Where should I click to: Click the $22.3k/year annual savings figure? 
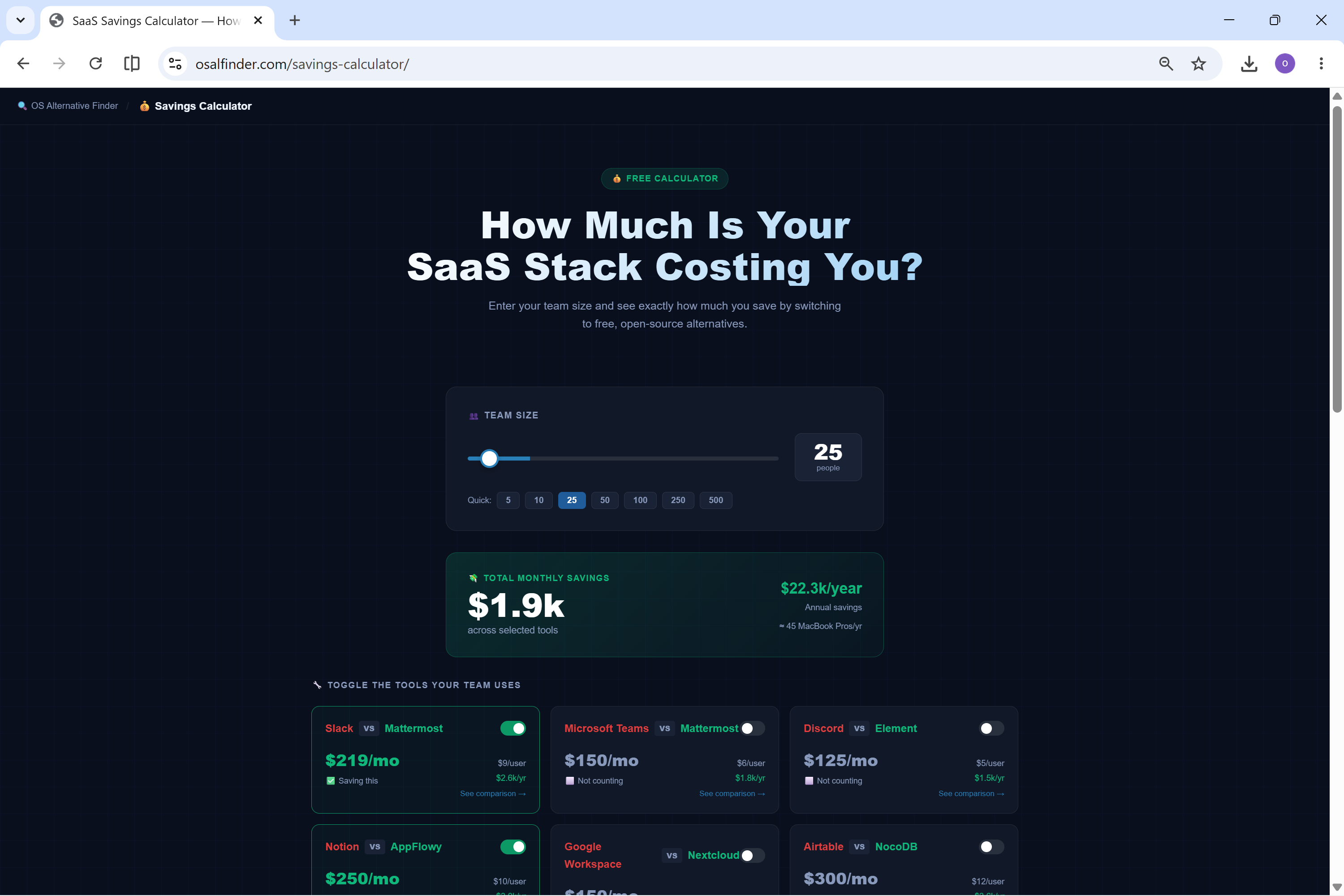point(821,588)
